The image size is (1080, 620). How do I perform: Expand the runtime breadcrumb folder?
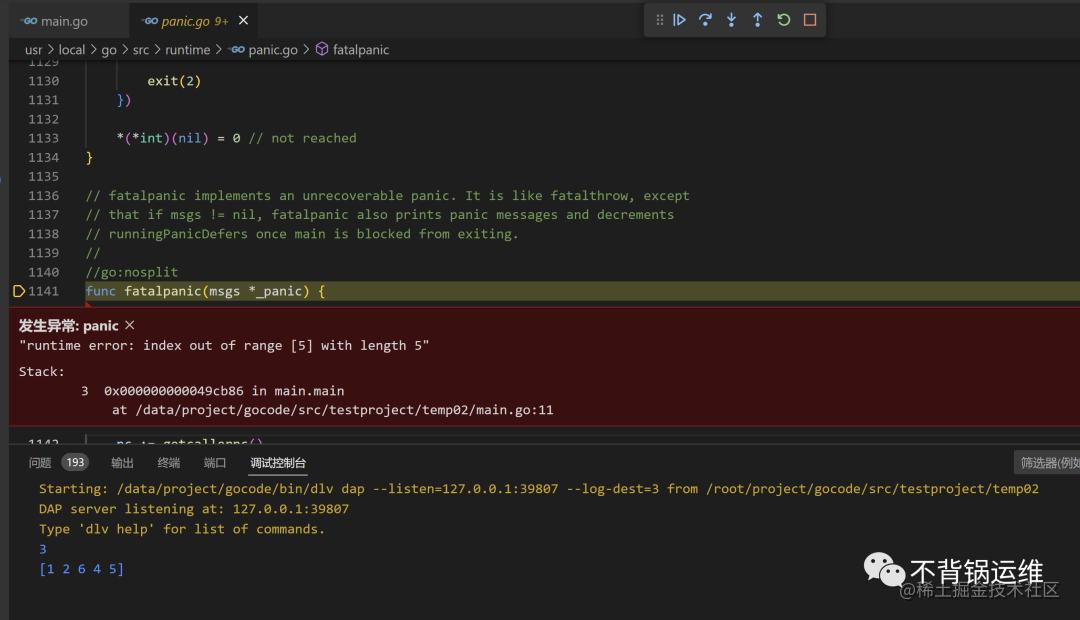[187, 50]
